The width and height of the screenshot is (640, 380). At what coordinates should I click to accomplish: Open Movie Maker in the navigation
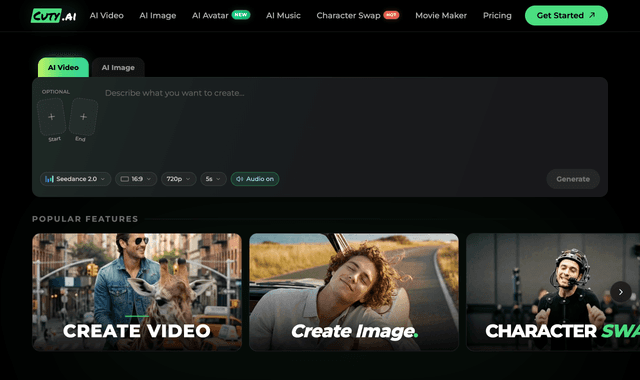(441, 16)
